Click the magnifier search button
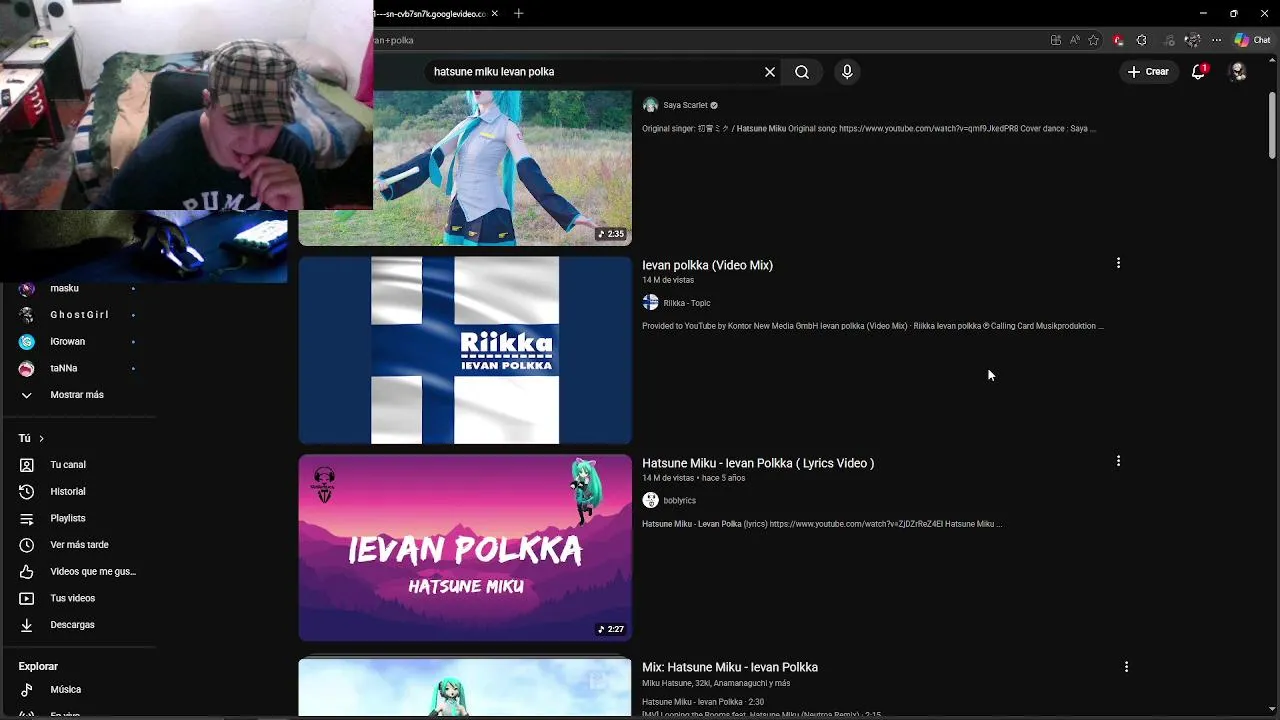This screenshot has height=720, width=1280. (802, 72)
